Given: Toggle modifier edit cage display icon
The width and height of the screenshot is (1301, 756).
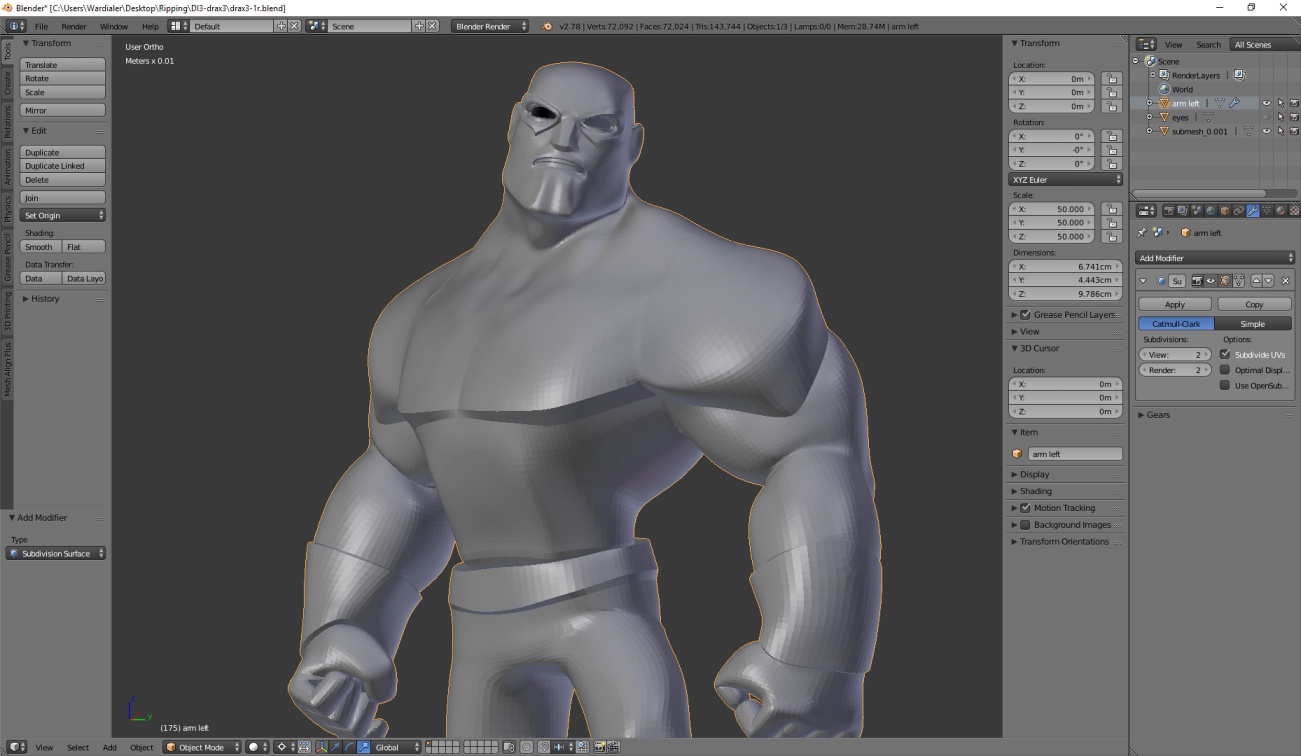Looking at the screenshot, I should pyautogui.click(x=1238, y=281).
